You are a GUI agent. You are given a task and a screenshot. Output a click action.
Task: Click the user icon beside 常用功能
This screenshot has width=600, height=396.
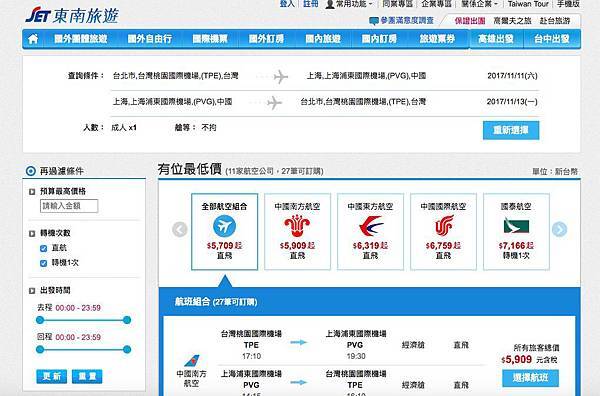pyautogui.click(x=329, y=4)
